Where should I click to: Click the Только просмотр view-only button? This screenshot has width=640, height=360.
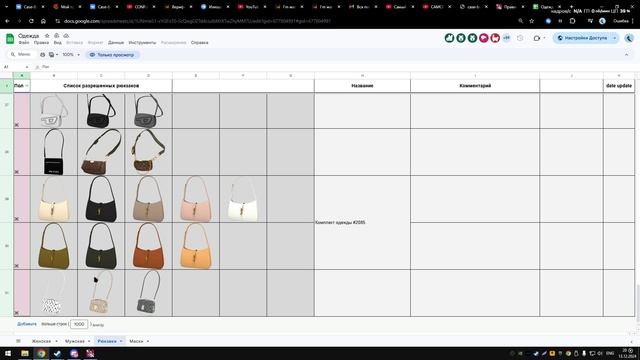pos(112,55)
